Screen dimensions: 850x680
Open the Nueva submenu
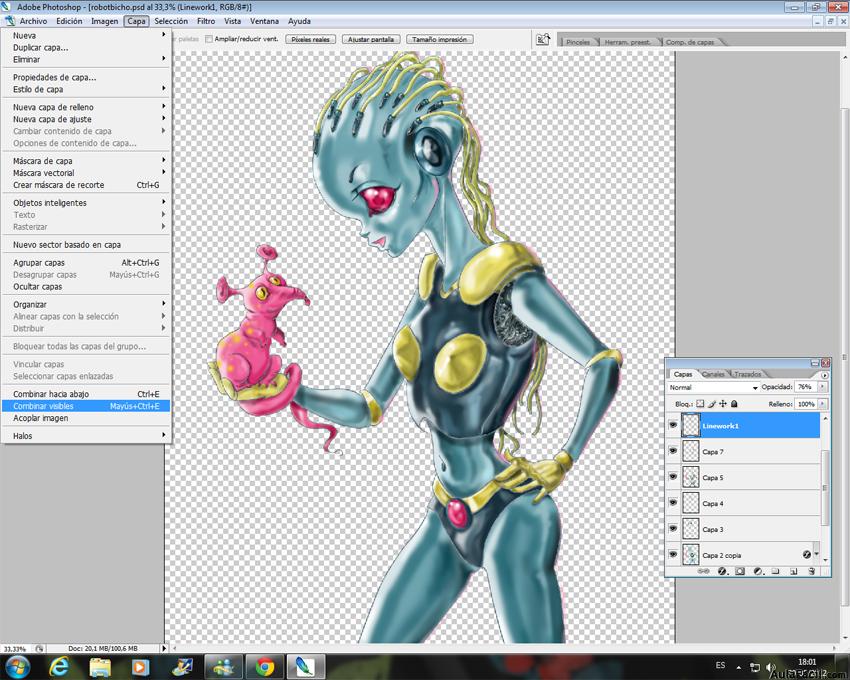pos(86,35)
